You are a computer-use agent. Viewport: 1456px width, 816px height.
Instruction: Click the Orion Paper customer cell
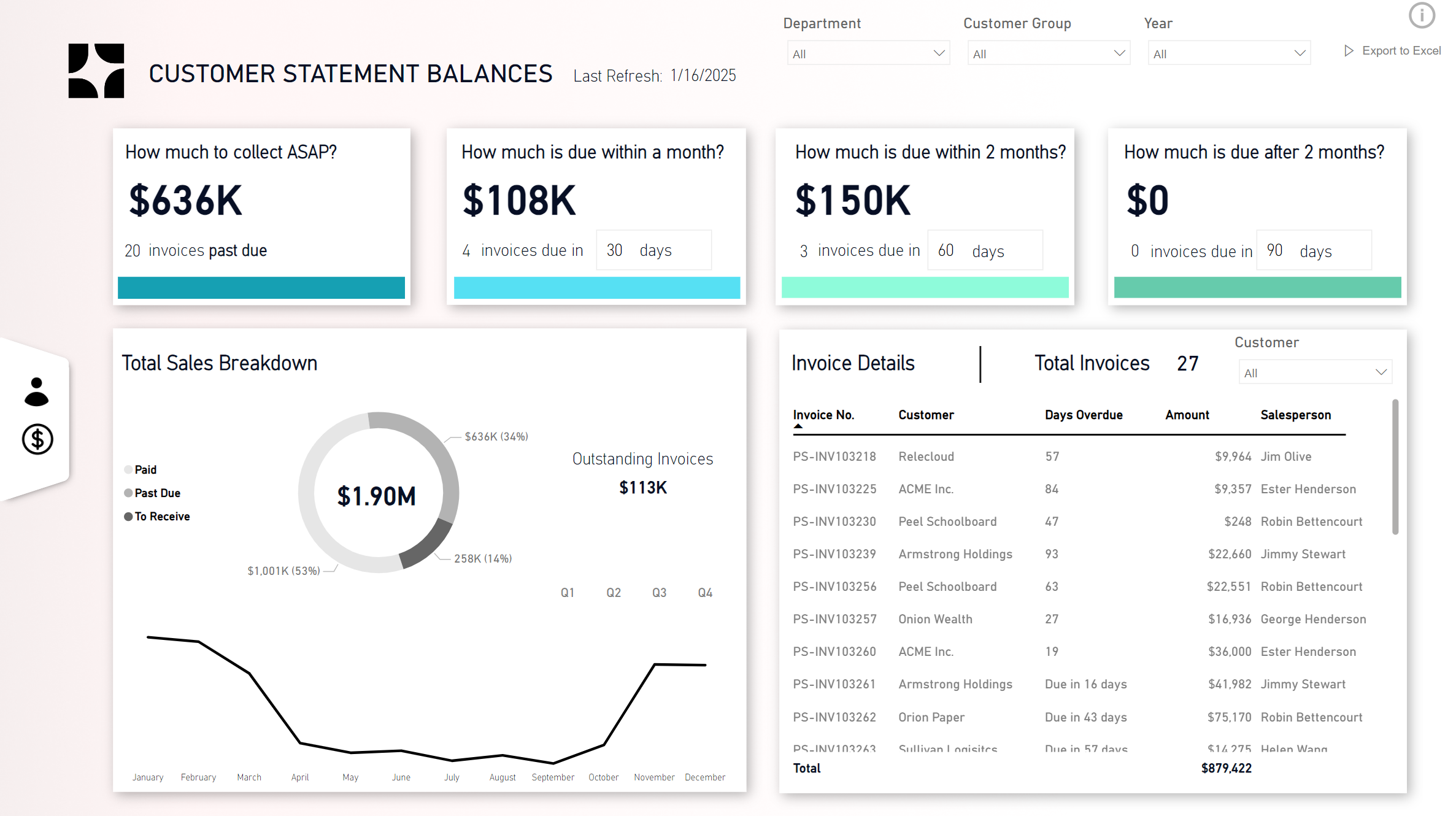[931, 717]
